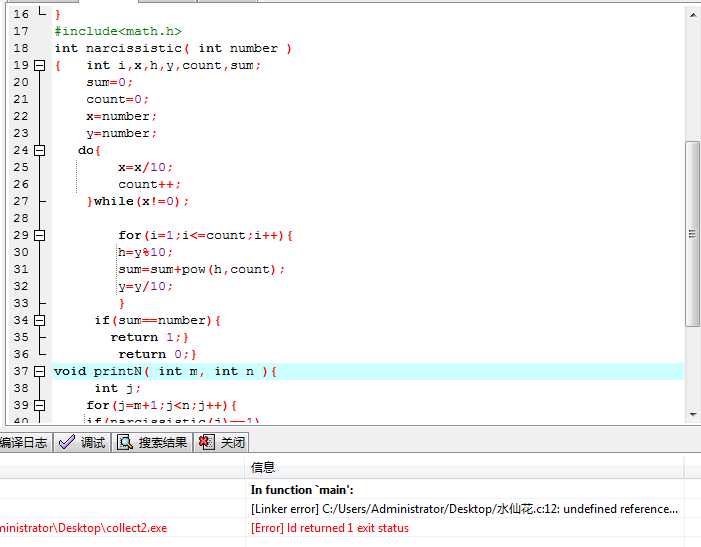
Task: Click the '#include<math.h>' line
Action: coord(118,31)
